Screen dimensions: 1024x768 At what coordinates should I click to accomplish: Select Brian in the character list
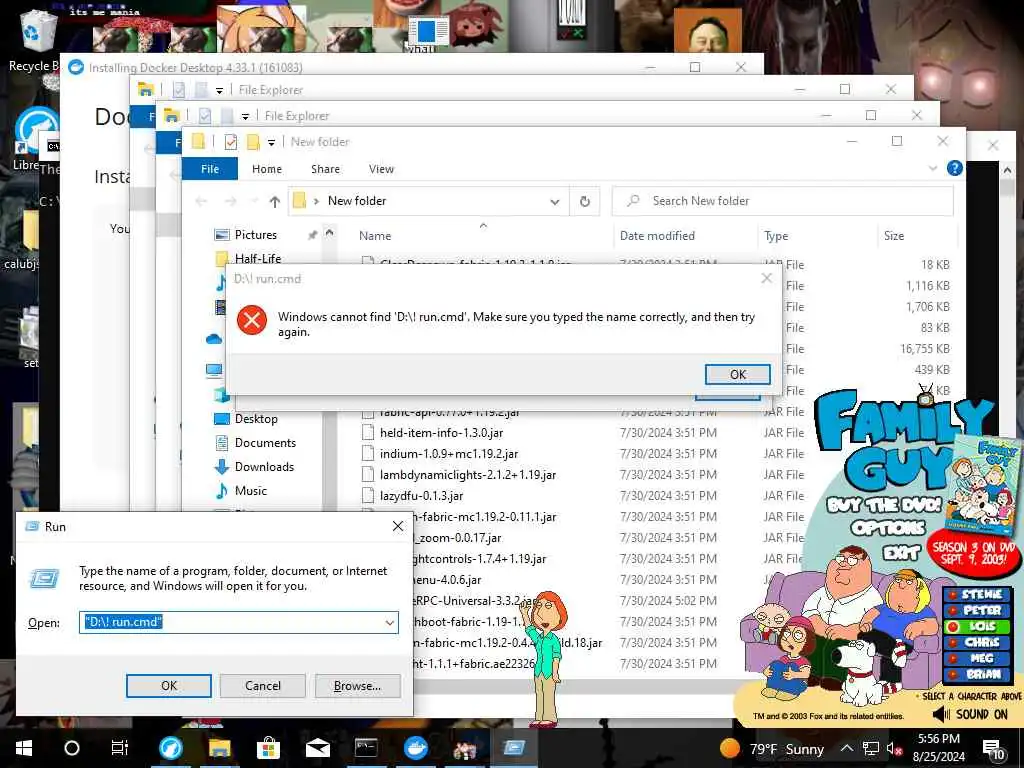click(977, 674)
